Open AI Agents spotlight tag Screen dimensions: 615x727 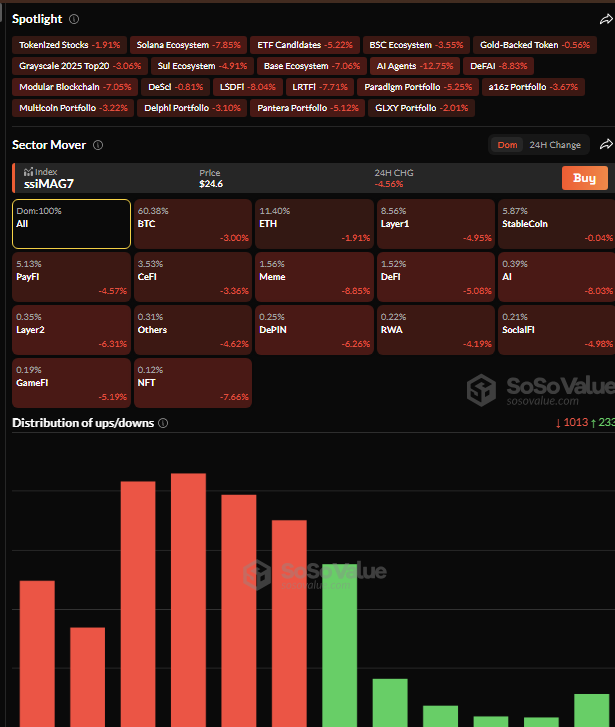415,66
